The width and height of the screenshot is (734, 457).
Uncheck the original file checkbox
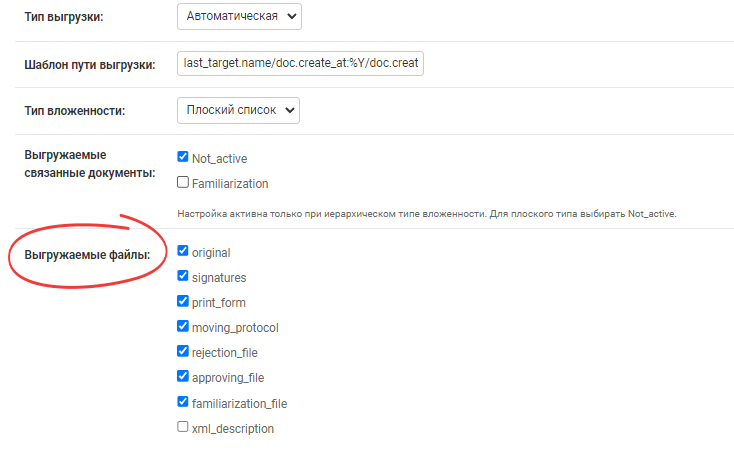183,251
